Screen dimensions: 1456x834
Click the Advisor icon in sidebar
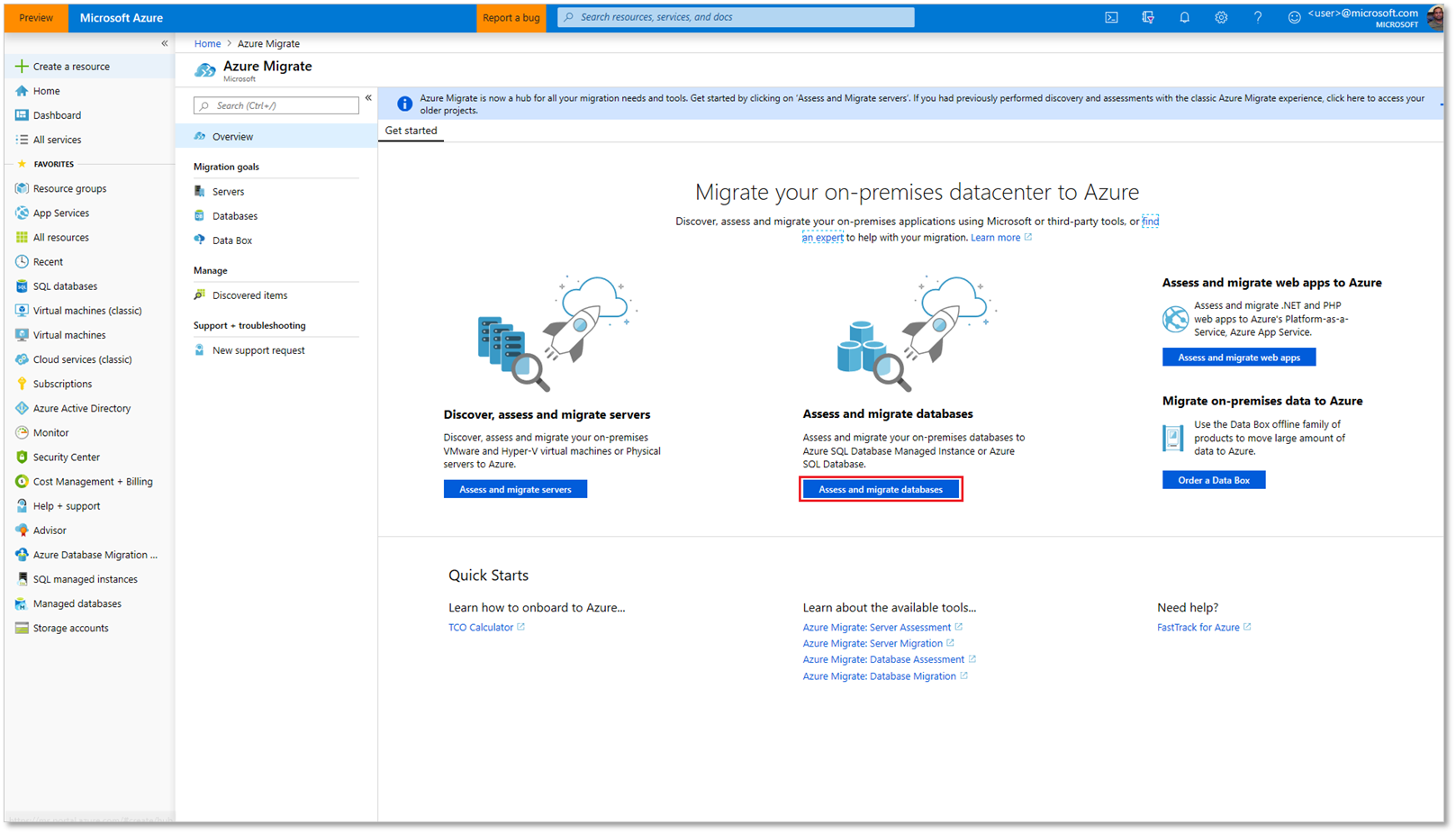[22, 530]
